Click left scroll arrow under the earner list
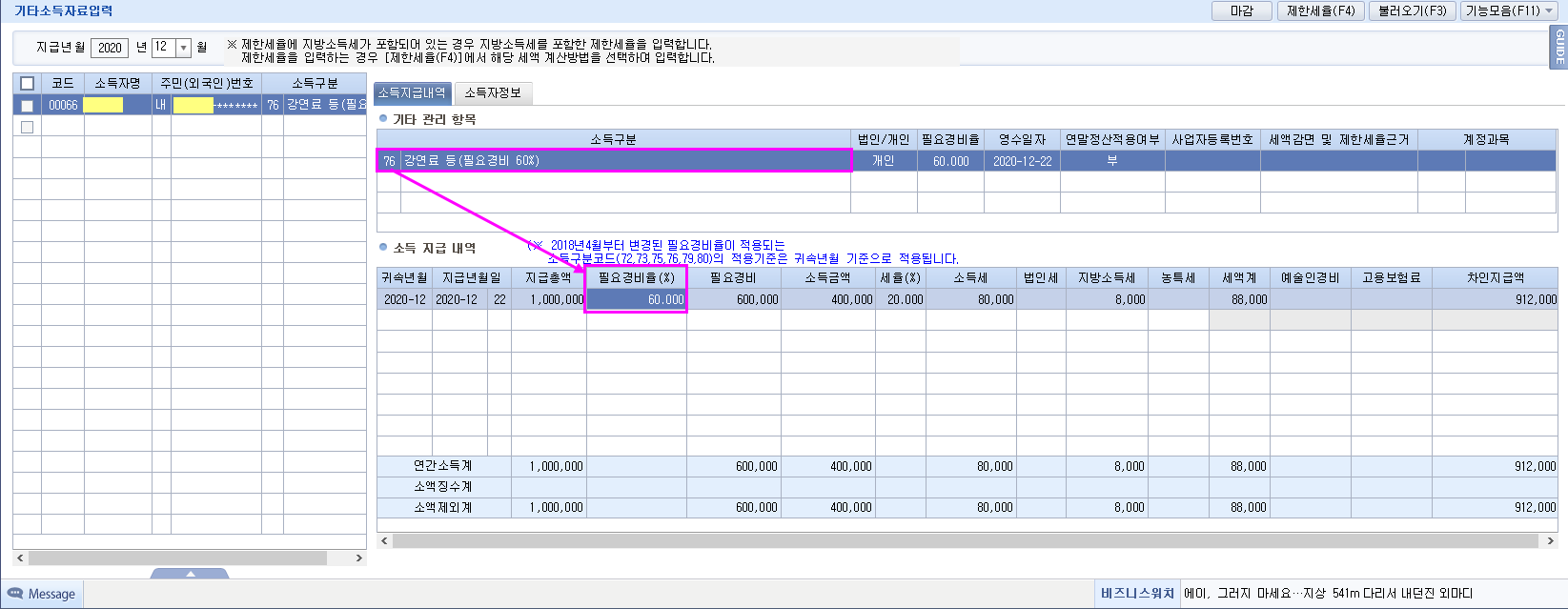The height and width of the screenshot is (609, 1568). [21, 558]
